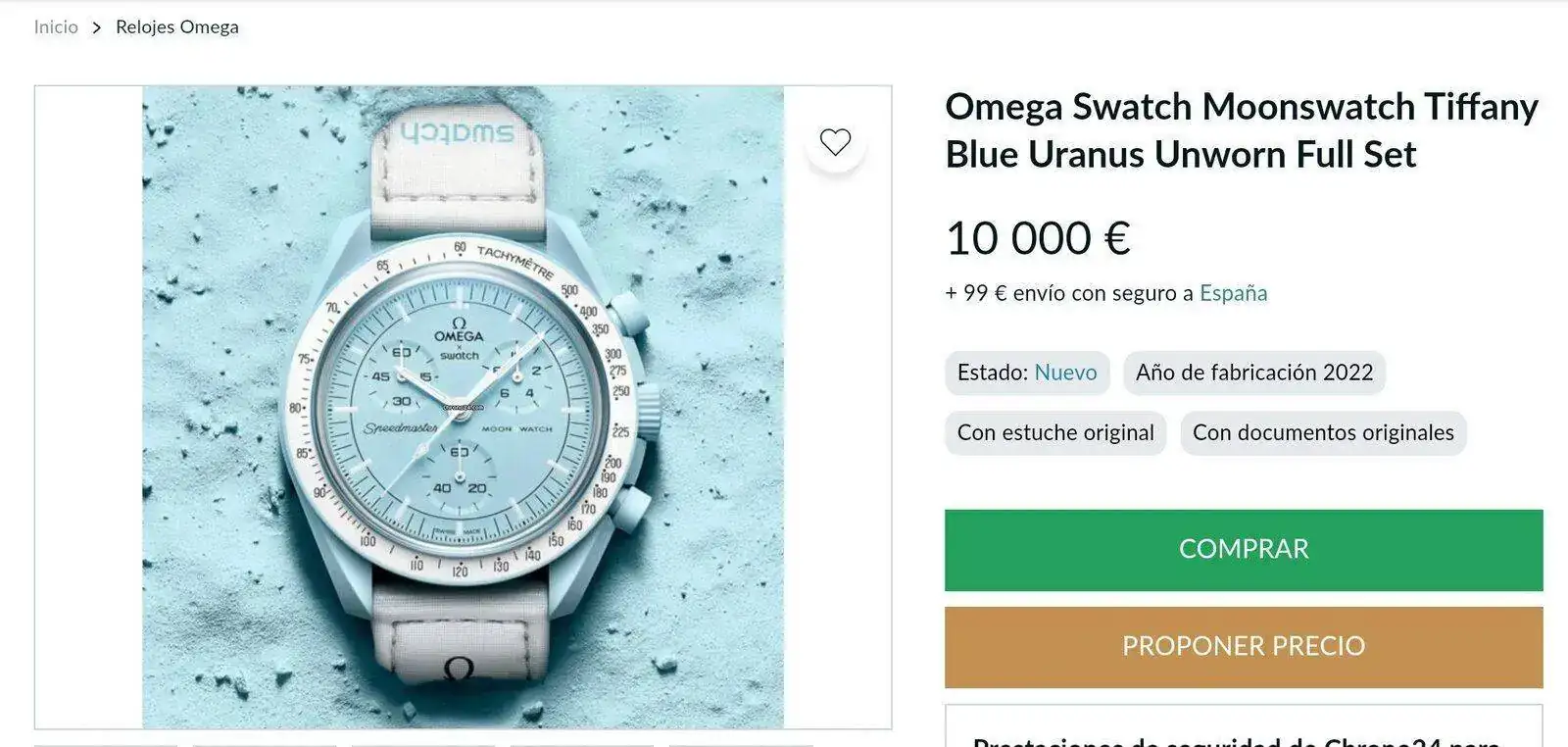Select the first gallery thumbnail below photo
Viewport: 1568px width, 747px height.
(106, 745)
